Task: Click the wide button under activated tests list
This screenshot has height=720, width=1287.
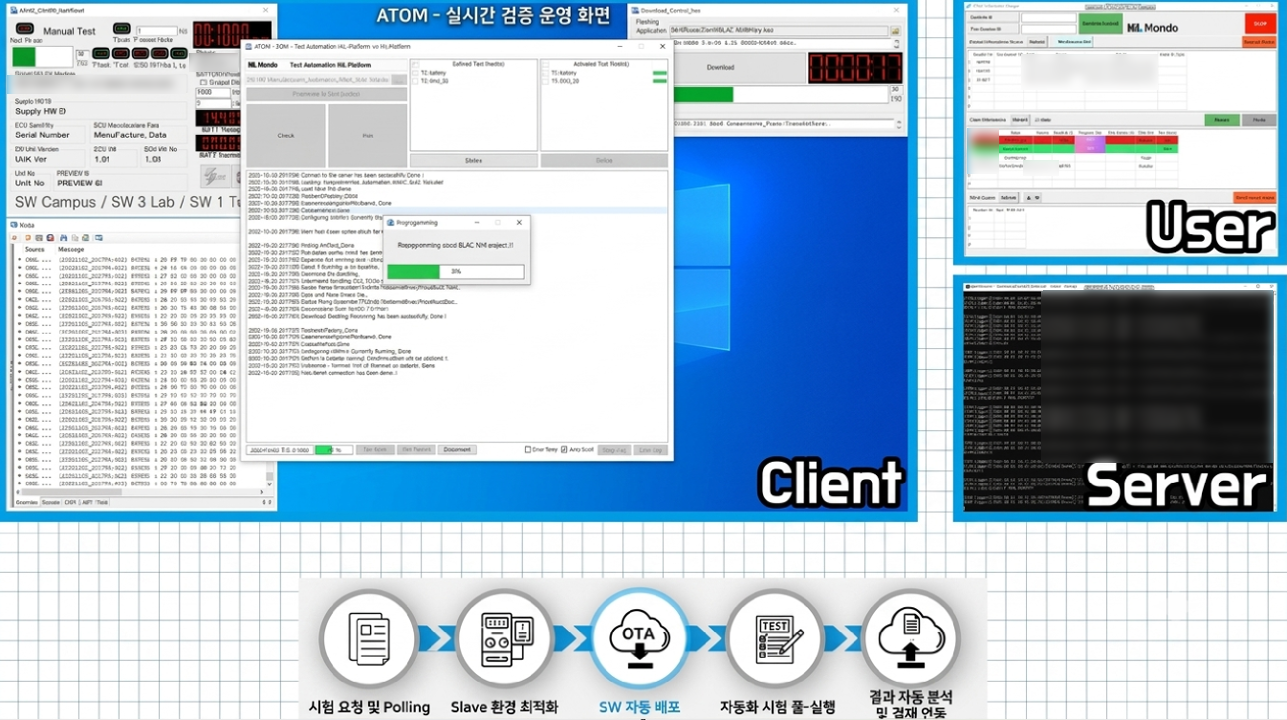Action: (x=604, y=160)
